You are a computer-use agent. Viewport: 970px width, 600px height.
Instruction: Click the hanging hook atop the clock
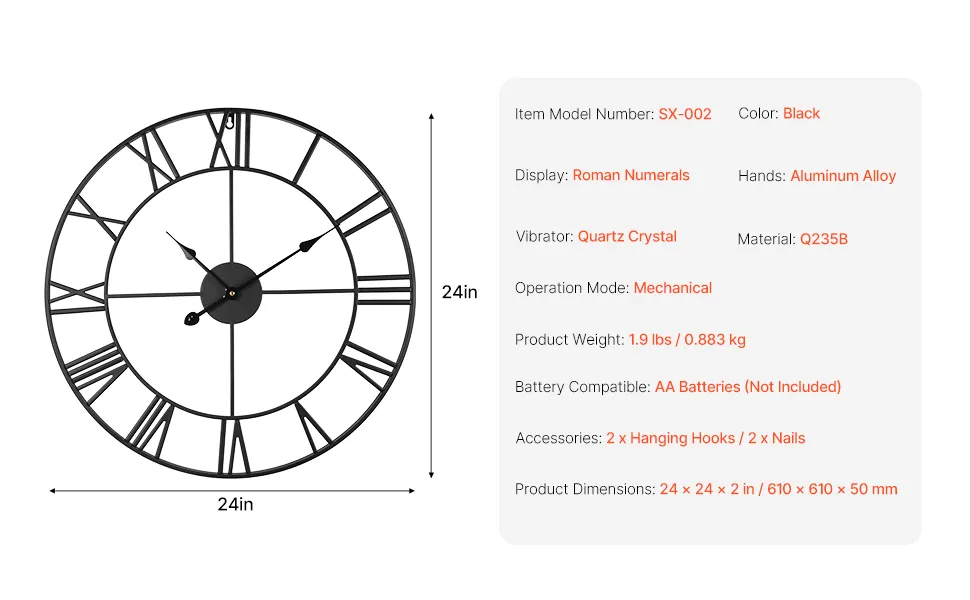(x=230, y=121)
